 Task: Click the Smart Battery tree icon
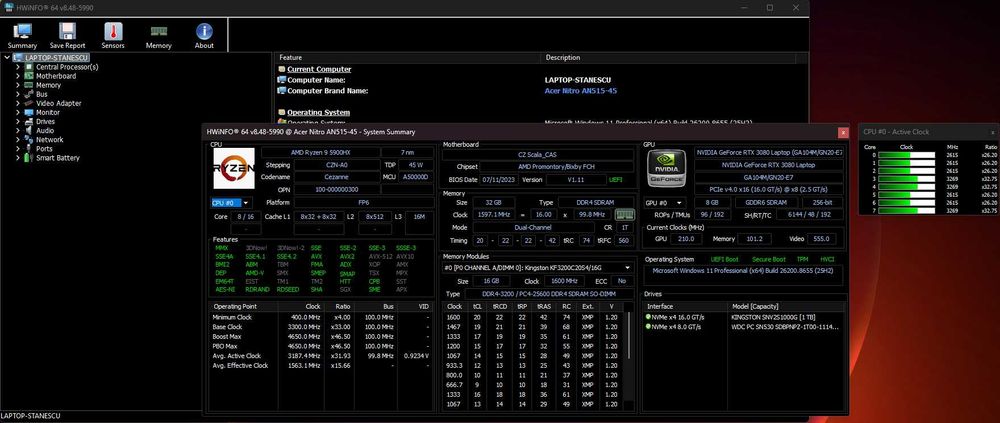pyautogui.click(x=29, y=158)
